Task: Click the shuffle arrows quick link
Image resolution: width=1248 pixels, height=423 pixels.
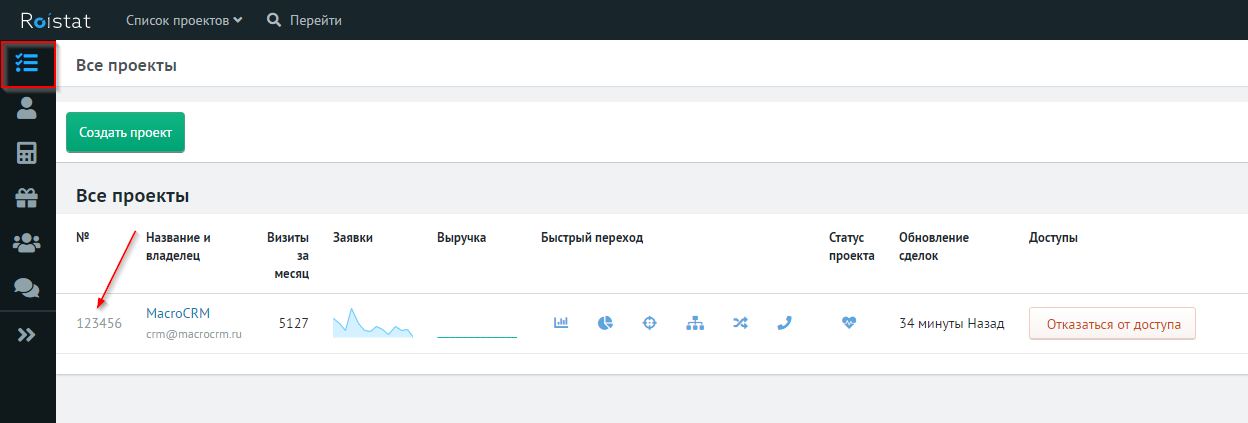Action: click(740, 323)
